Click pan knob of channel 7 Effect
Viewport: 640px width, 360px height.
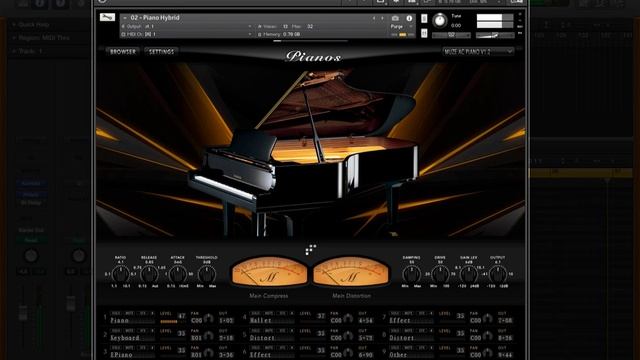click(x=488, y=318)
